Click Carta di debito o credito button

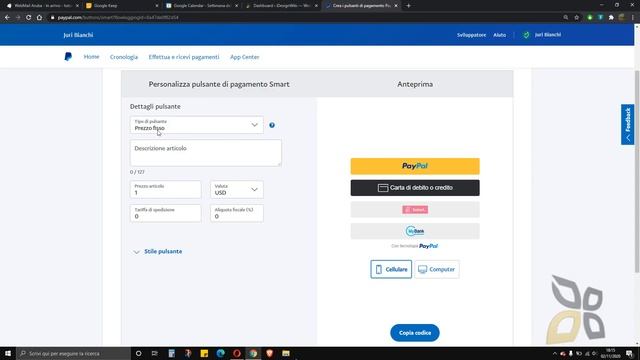tap(415, 188)
